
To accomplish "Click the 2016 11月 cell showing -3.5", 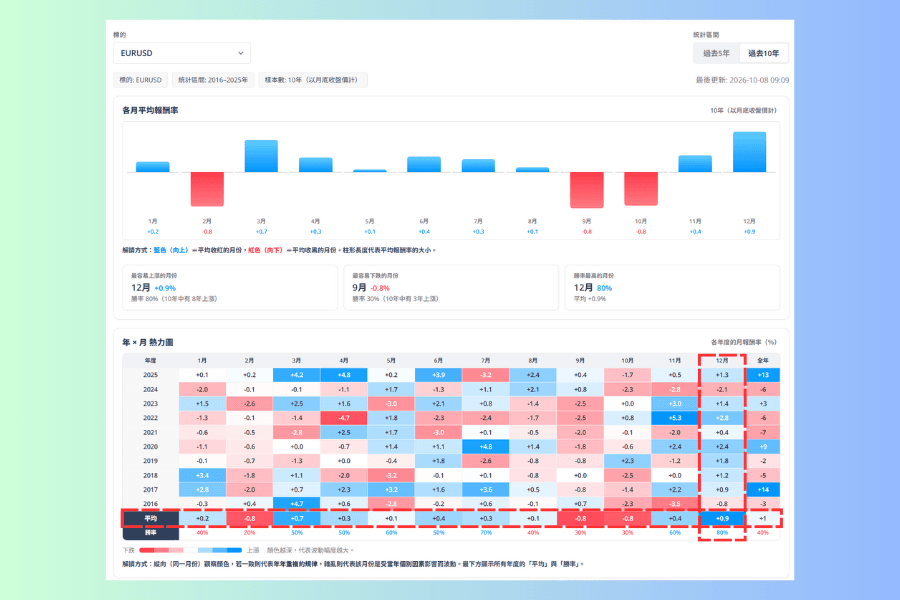I will (x=675, y=504).
